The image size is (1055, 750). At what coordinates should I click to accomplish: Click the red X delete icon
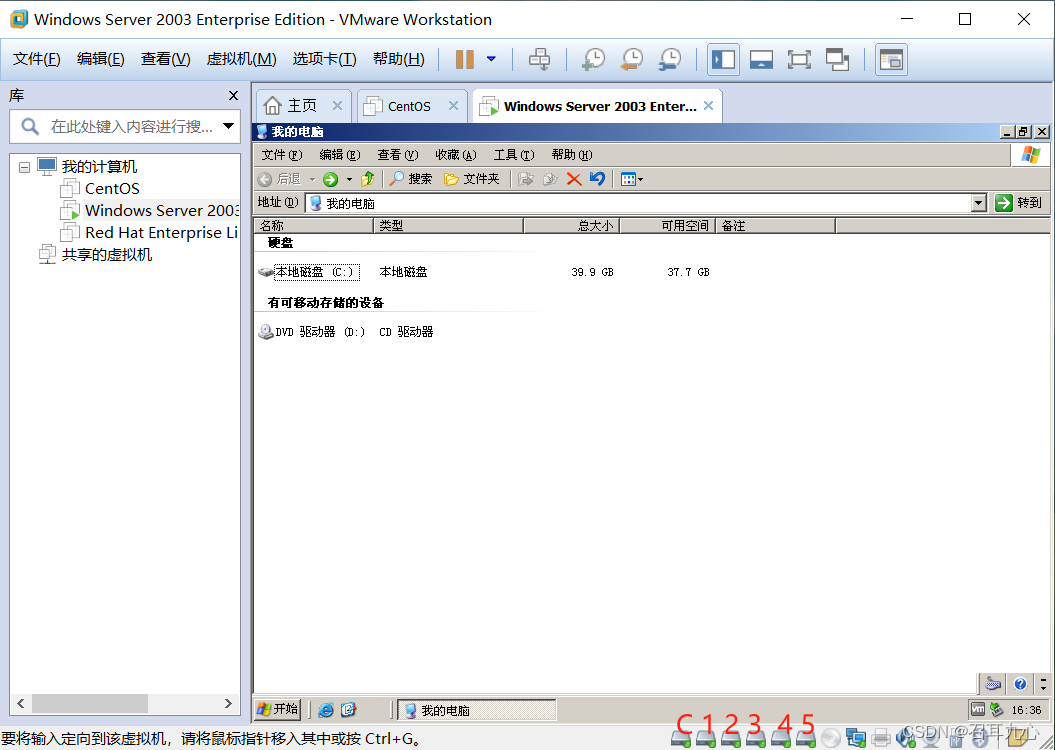coord(574,179)
